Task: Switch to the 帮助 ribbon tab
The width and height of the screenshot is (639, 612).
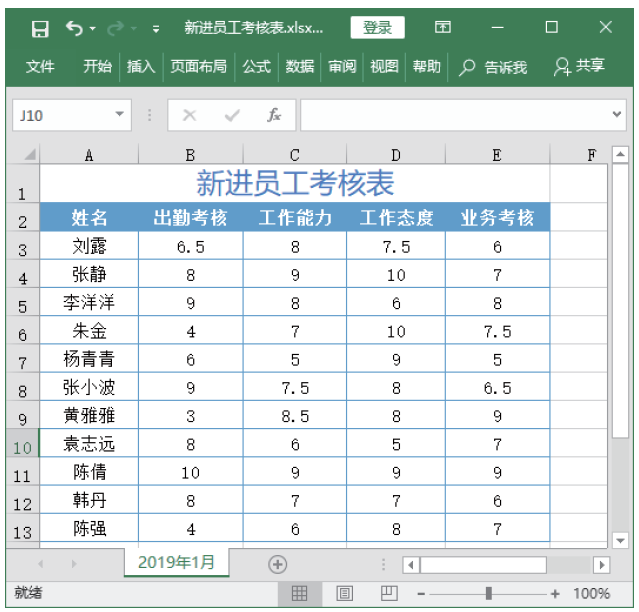Action: pos(427,66)
